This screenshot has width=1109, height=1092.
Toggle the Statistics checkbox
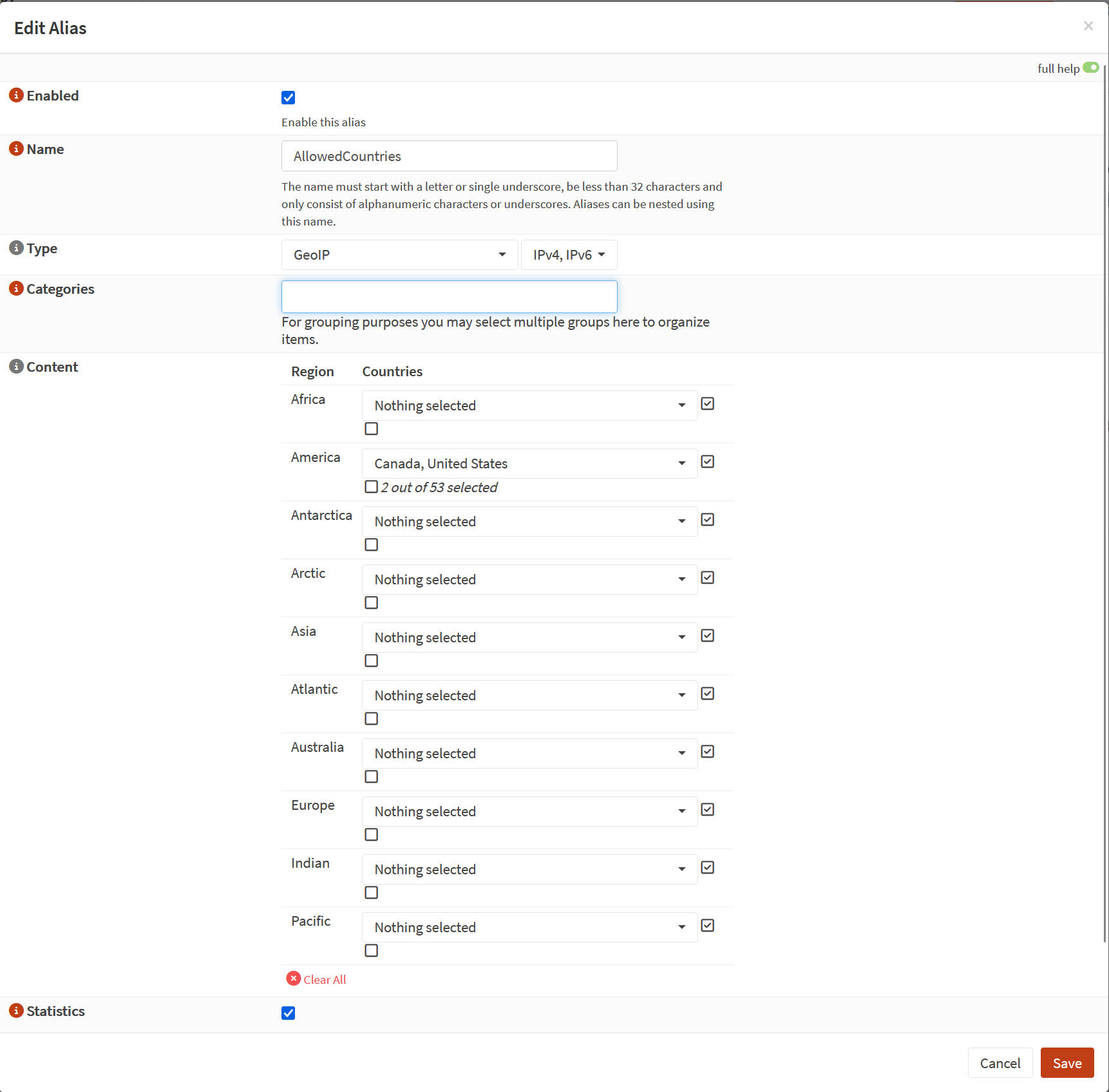[288, 1013]
